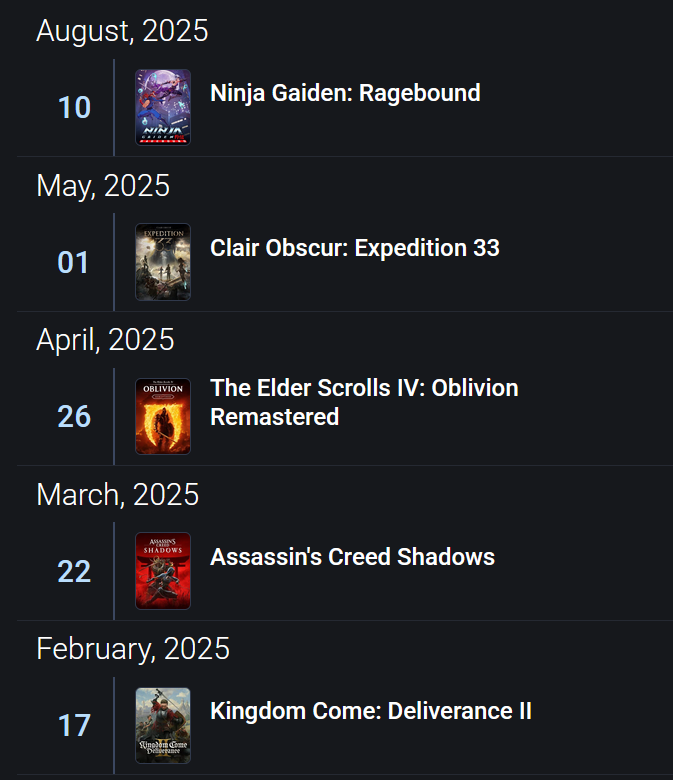Image resolution: width=673 pixels, height=780 pixels.
Task: Click the March, 2025 section heading
Action: (x=117, y=495)
